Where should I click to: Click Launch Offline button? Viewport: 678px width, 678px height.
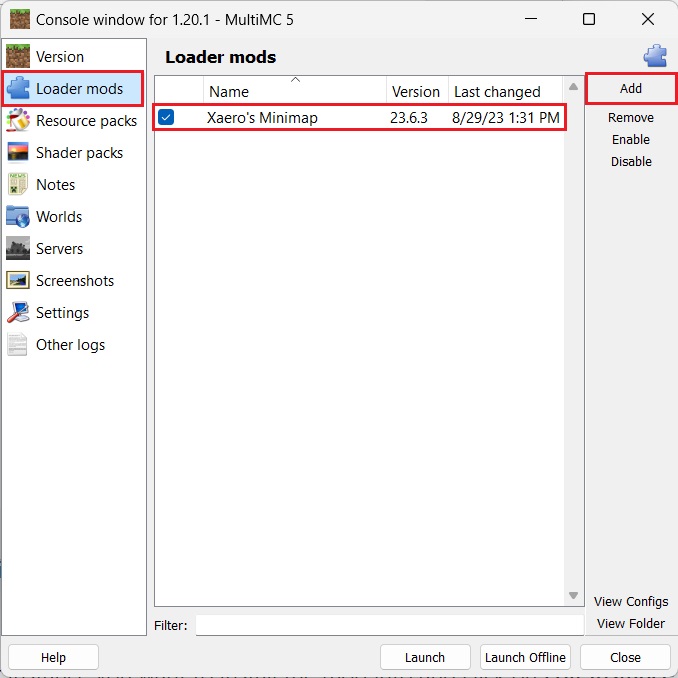525,657
